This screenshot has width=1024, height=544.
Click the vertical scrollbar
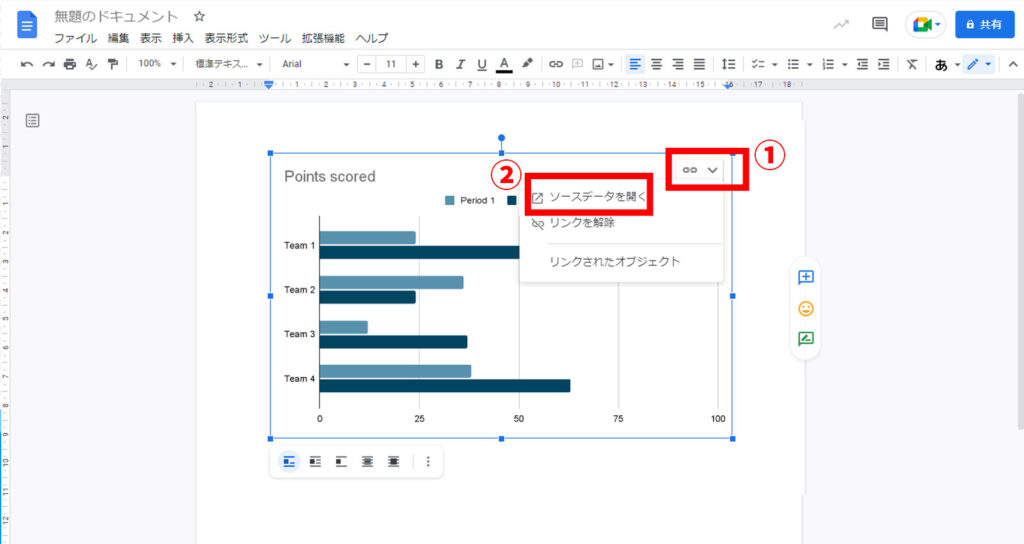(x=1020, y=261)
